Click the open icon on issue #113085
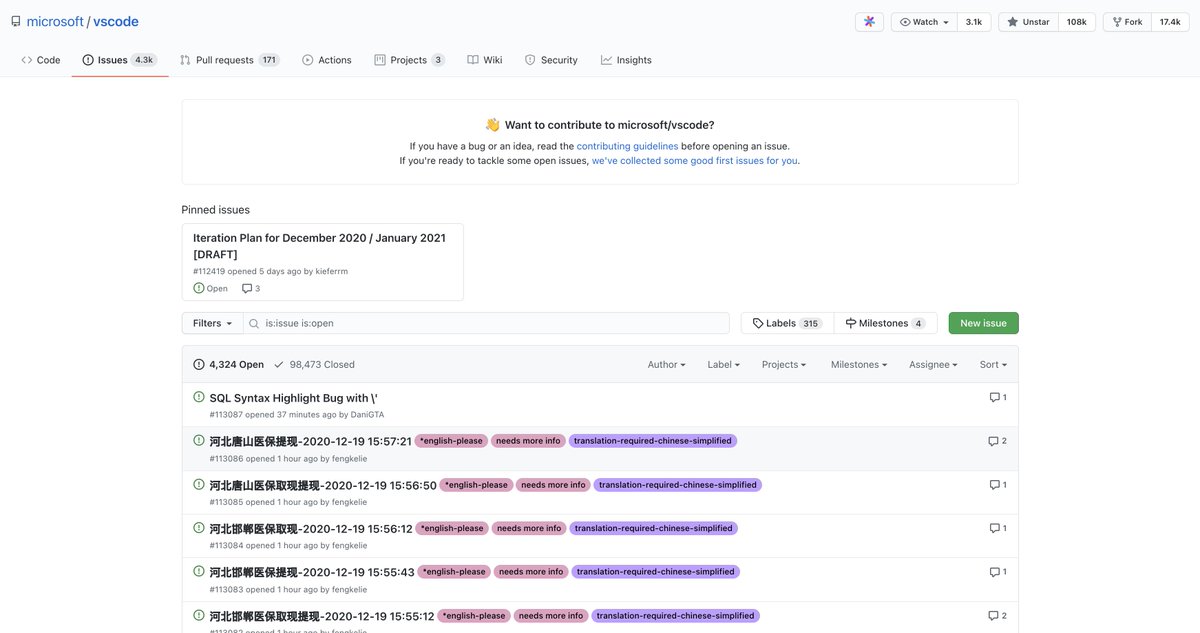The width and height of the screenshot is (1200, 633). [x=198, y=484]
